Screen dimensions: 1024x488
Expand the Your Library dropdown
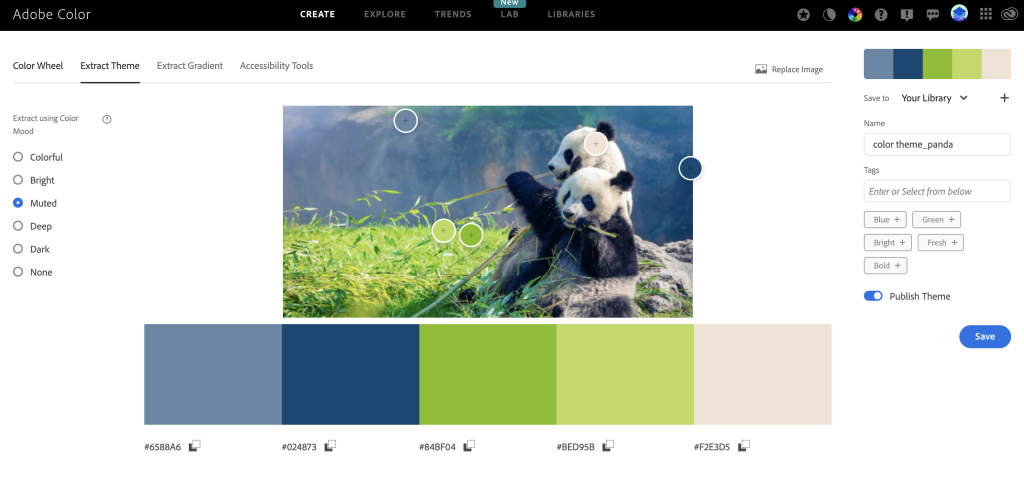(935, 98)
